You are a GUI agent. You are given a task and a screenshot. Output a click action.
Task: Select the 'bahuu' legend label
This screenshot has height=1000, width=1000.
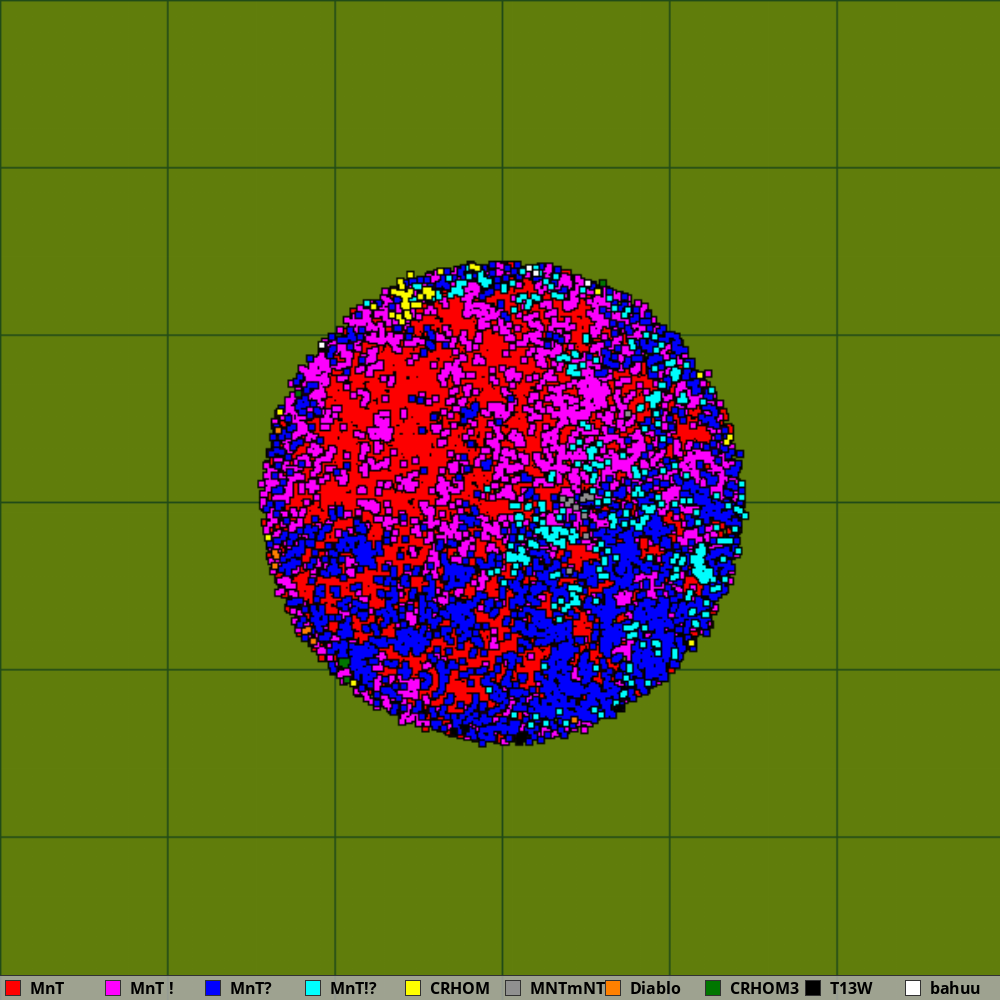pyautogui.click(x=955, y=988)
